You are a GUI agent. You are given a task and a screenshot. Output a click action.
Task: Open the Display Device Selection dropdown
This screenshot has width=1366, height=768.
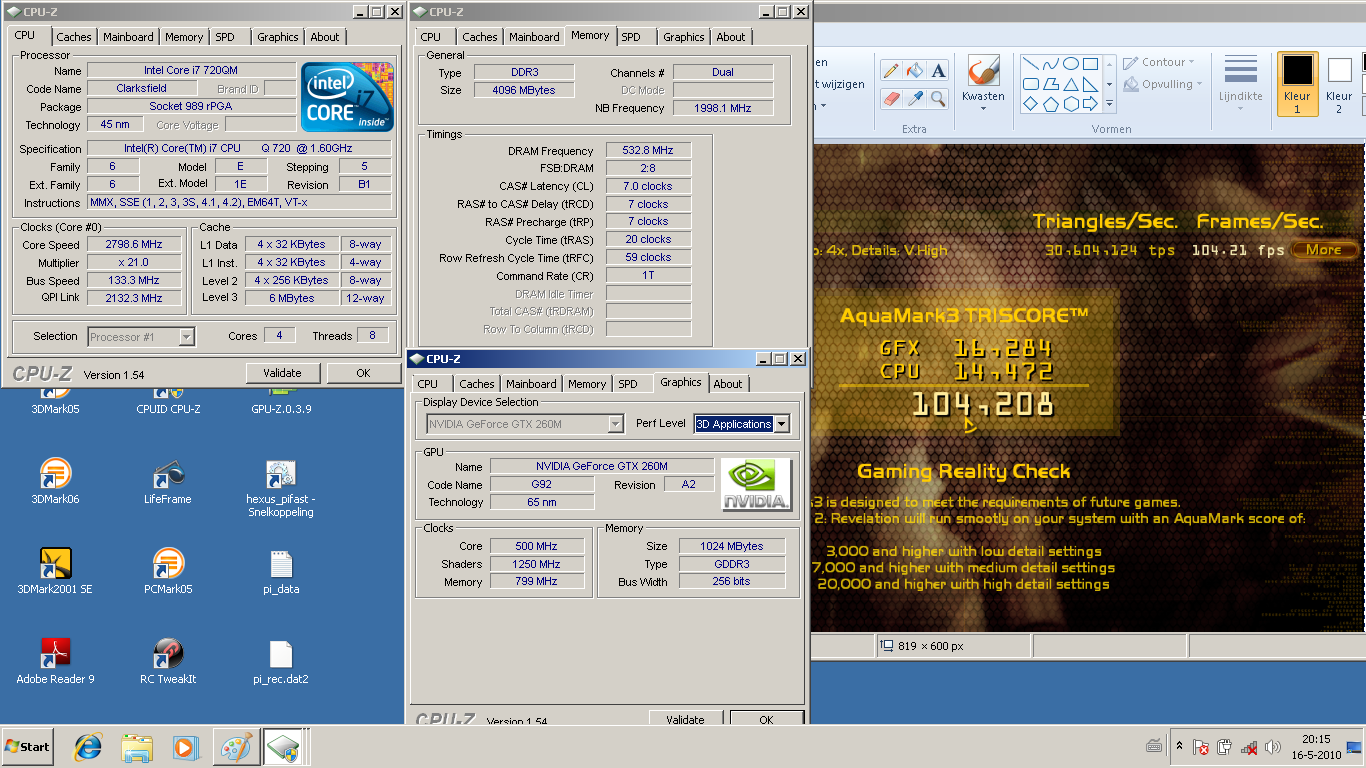click(615, 424)
